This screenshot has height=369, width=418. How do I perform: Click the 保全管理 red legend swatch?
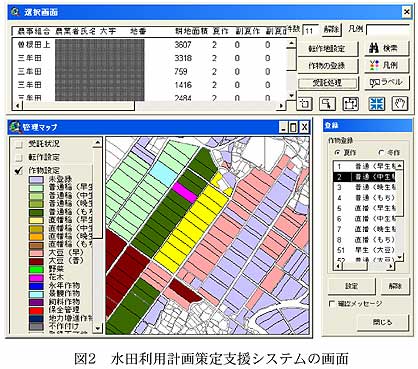(x=36, y=310)
